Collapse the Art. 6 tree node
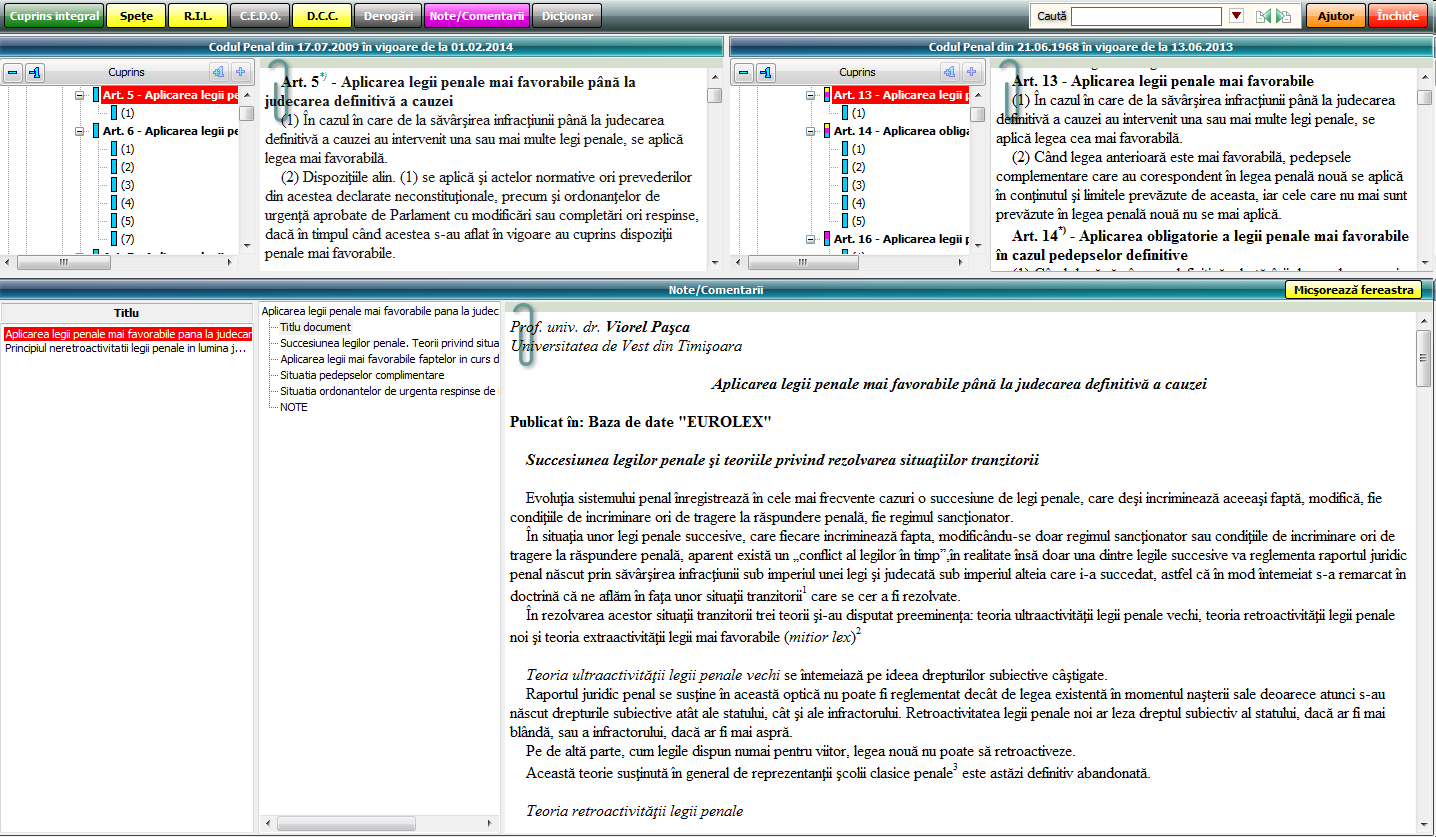1436x837 pixels. point(80,131)
